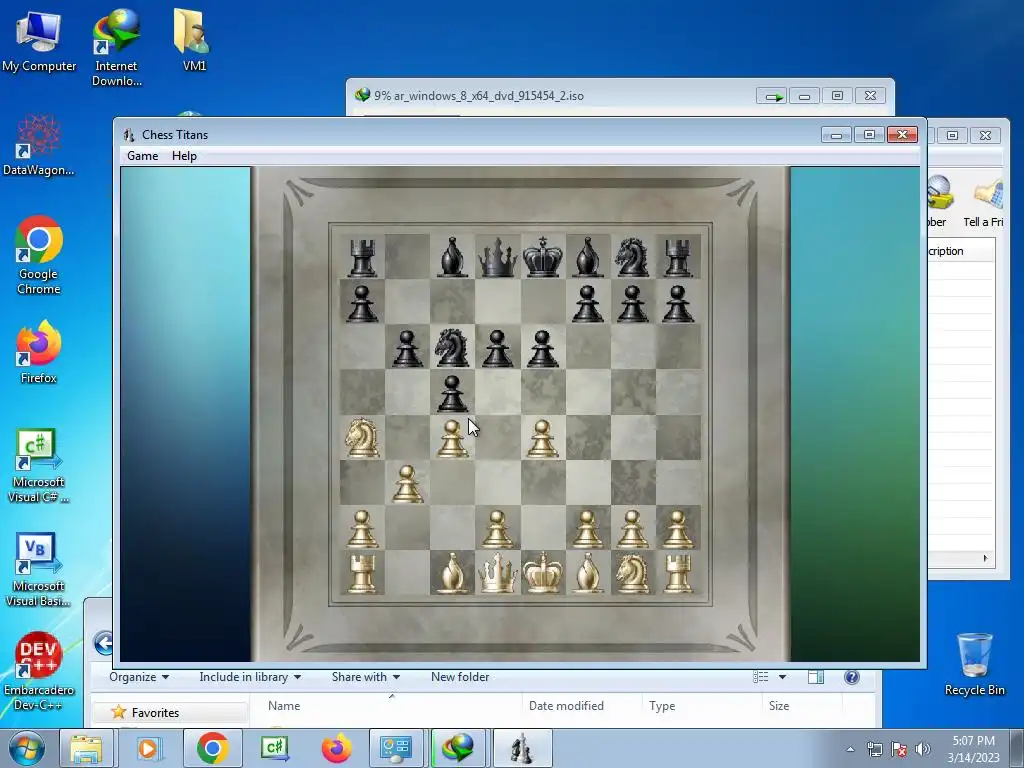Launch Firefox from desktop shortcut
Viewport: 1024px width, 768px height.
39,353
